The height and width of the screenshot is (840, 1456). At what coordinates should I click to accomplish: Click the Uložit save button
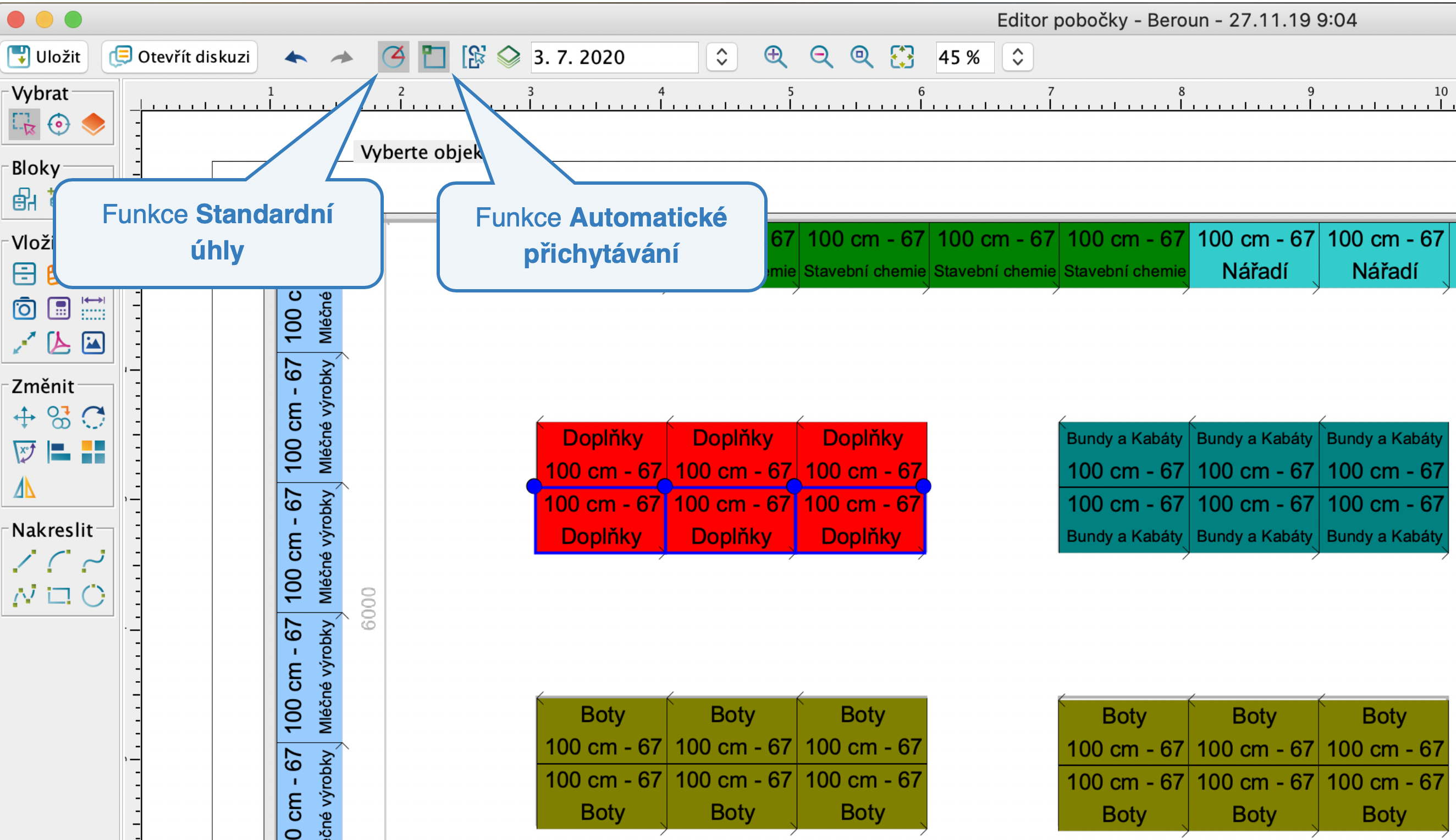point(45,57)
